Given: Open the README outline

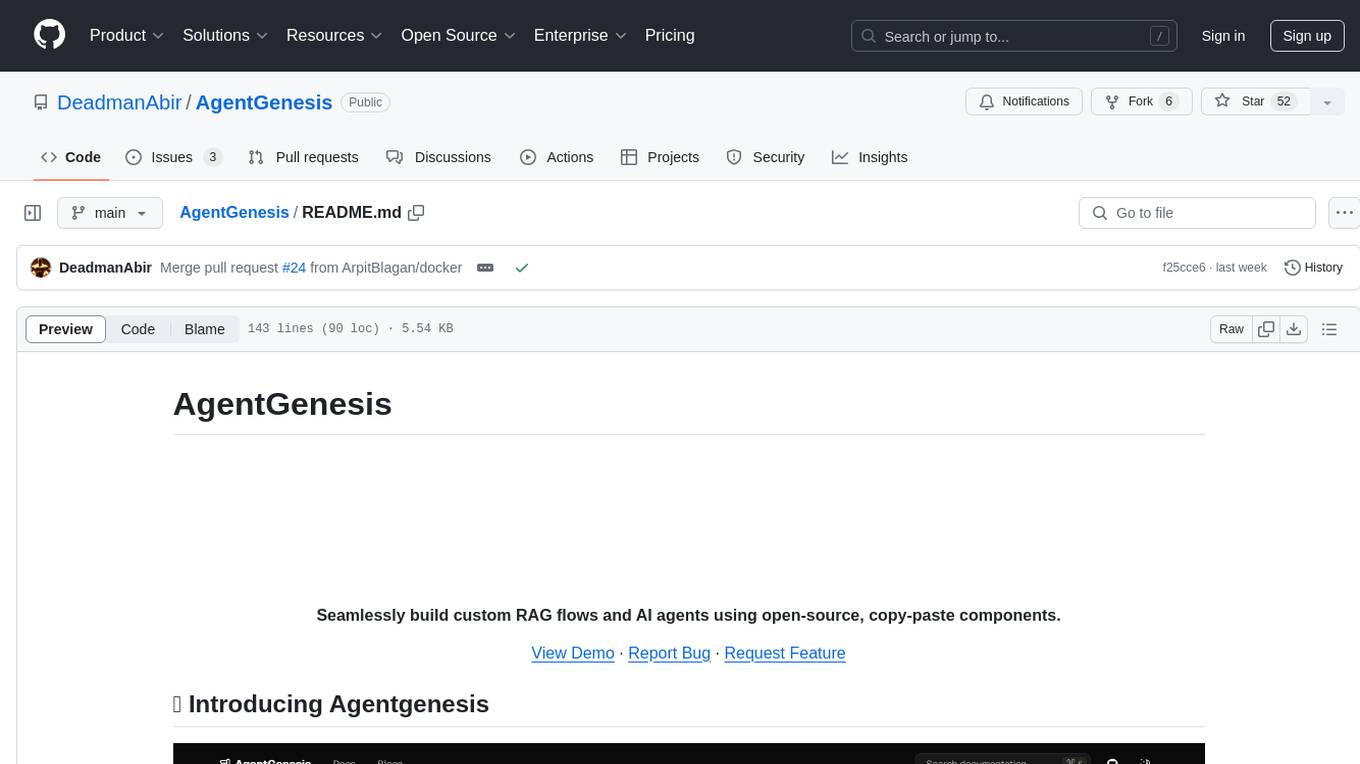Looking at the screenshot, I should tap(1329, 329).
